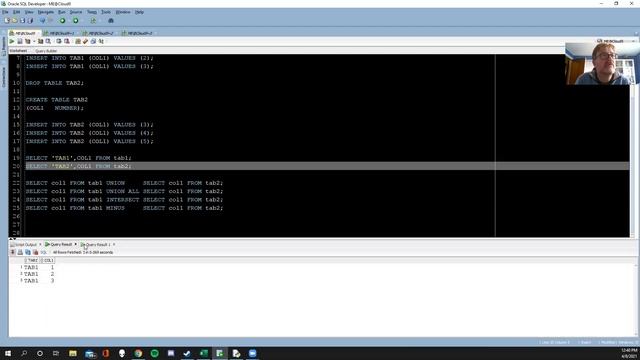640x360 pixels.
Task: Click the Freeze content pin icon in Query Result
Action: point(12,253)
